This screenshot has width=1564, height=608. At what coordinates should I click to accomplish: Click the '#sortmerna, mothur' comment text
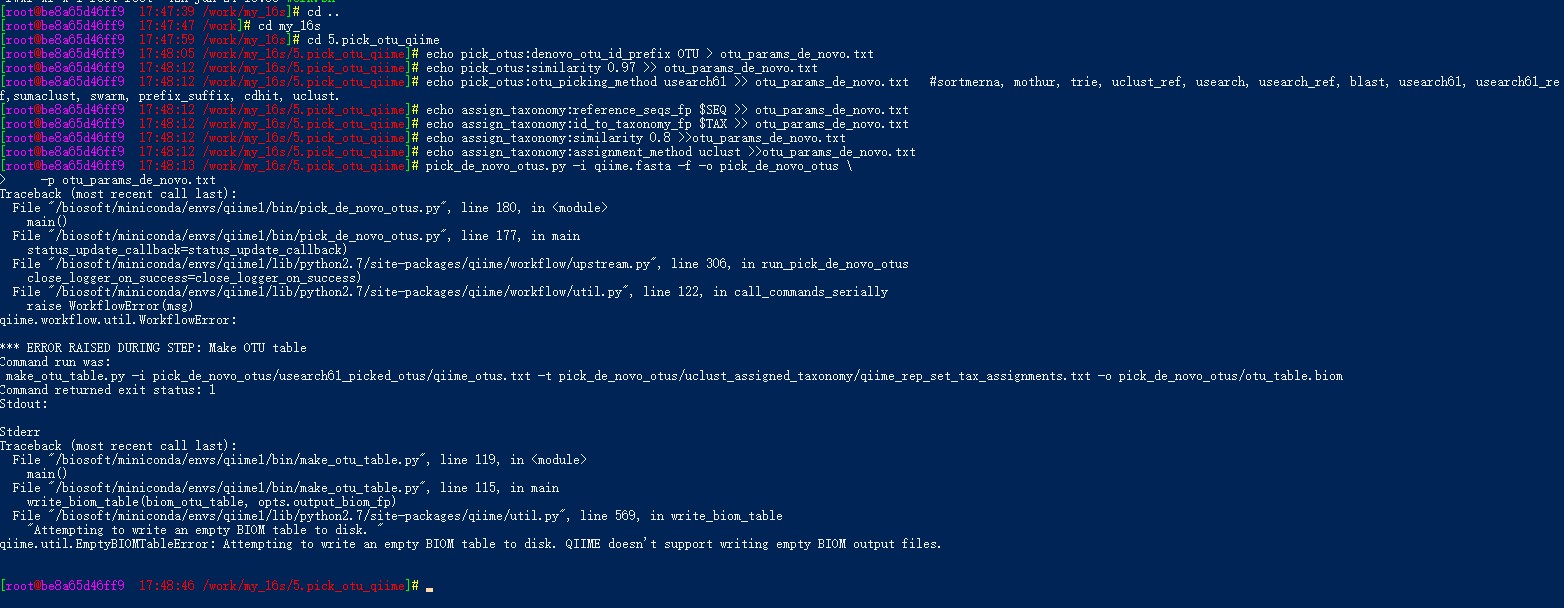(990, 81)
